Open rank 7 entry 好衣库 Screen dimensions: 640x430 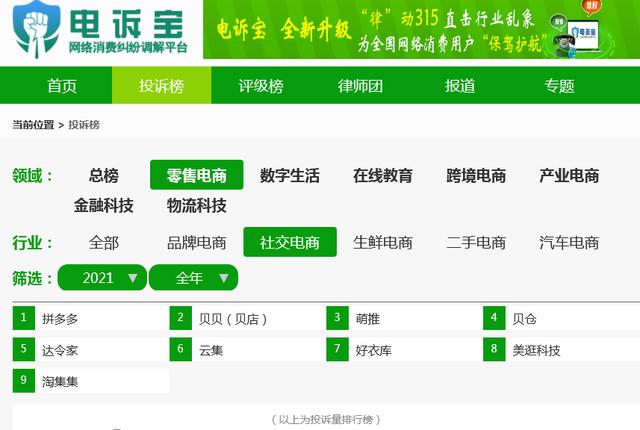(x=404, y=350)
